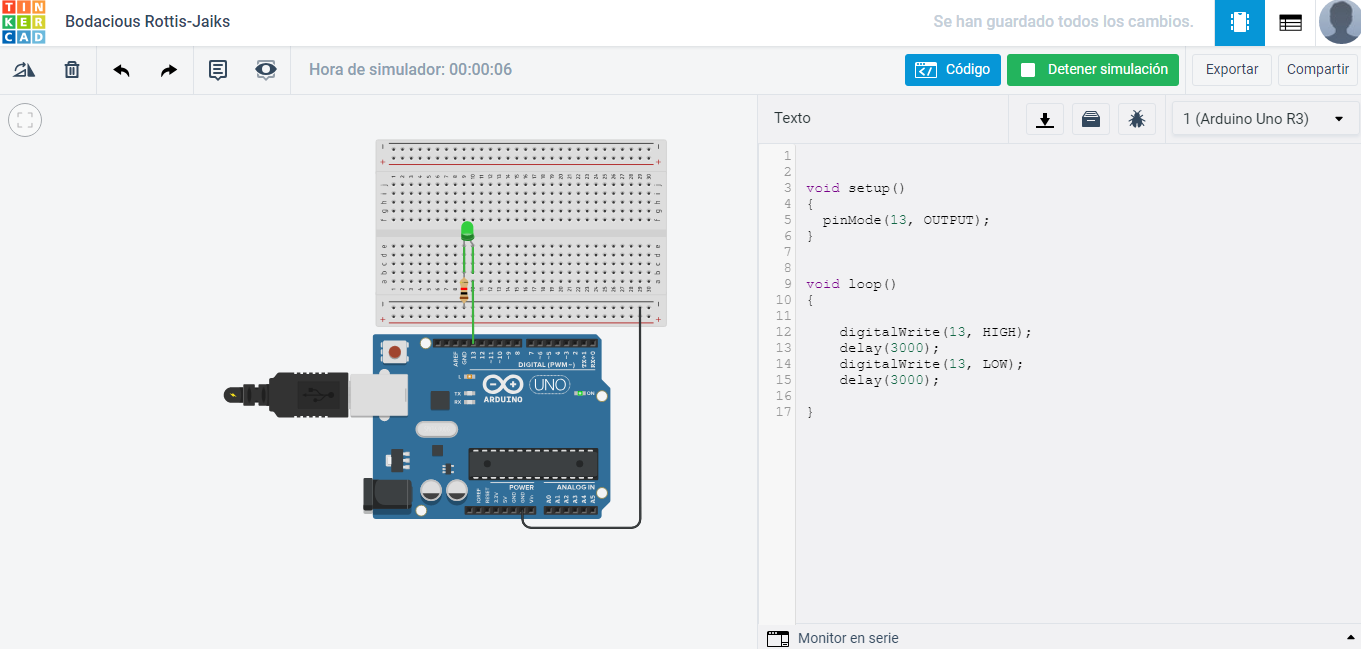Click void loop() code line
The width and height of the screenshot is (1361, 649).
pyautogui.click(x=851, y=284)
